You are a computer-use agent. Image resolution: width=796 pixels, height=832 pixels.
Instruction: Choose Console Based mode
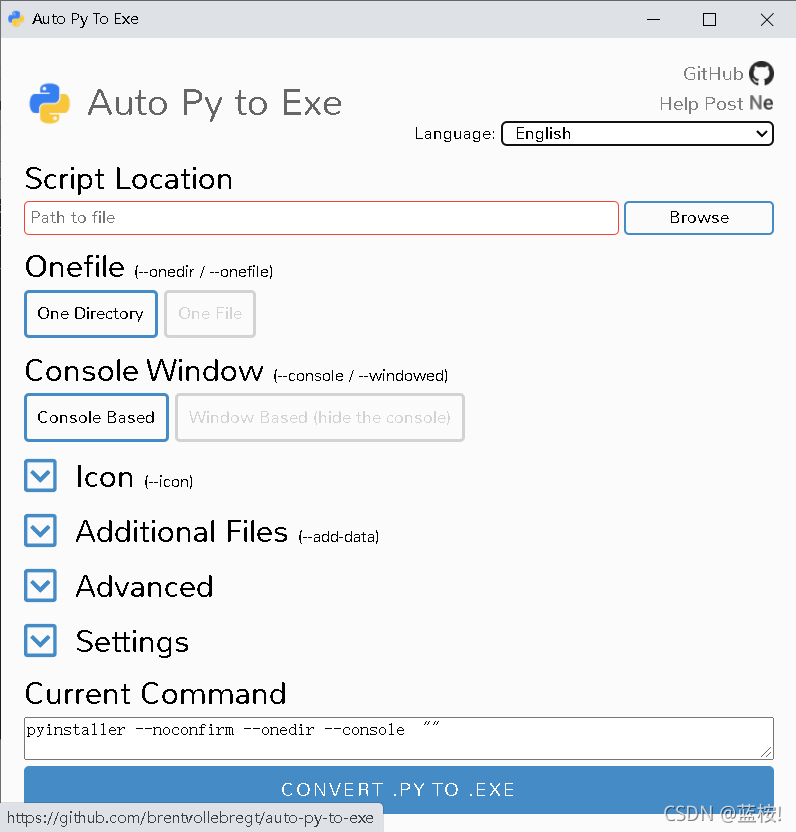(96, 418)
